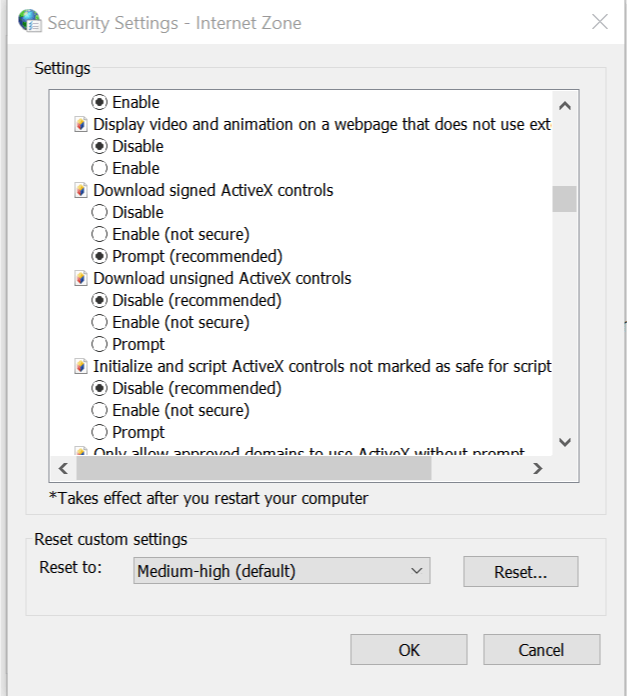The width and height of the screenshot is (627, 696).
Task: Click the icon beside Download unsigned ActiveX controls
Action: click(x=81, y=278)
